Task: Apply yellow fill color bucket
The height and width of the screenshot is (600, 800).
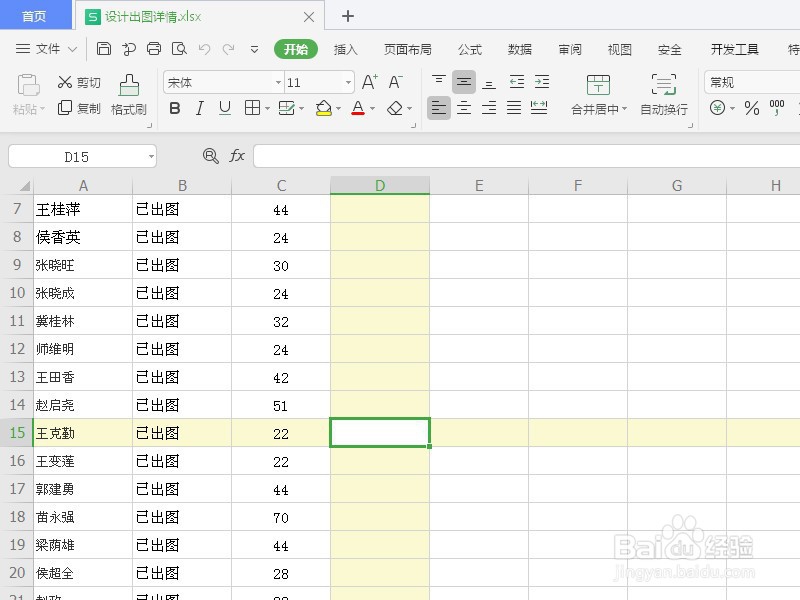Action: (x=323, y=108)
